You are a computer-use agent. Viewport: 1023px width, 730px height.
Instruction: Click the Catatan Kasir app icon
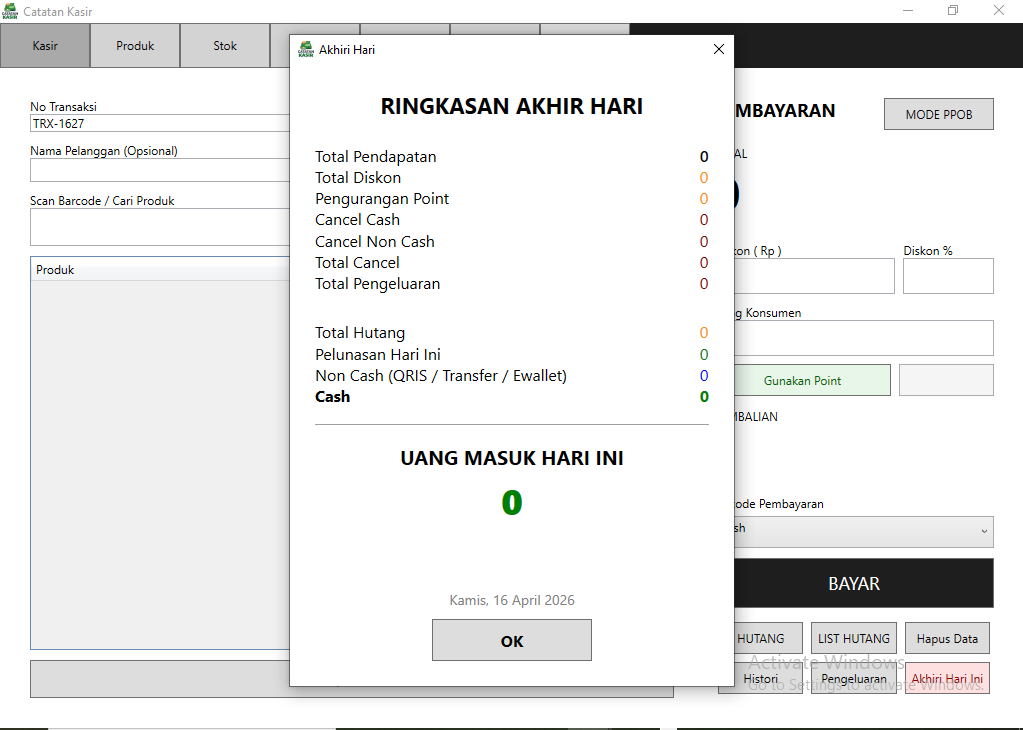point(10,11)
